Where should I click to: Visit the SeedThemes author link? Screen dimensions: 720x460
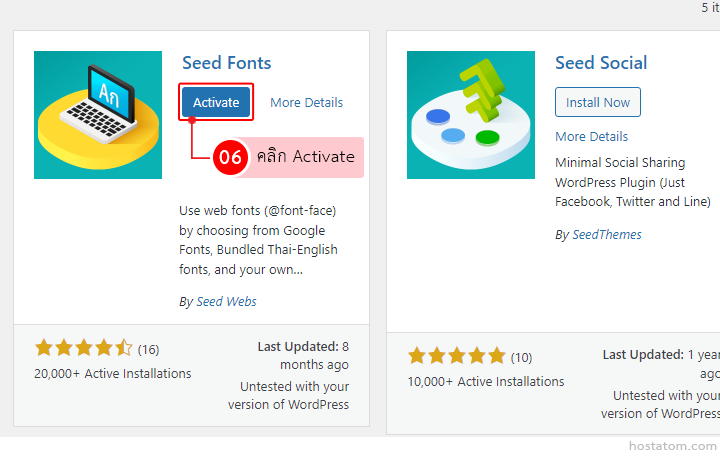point(607,235)
